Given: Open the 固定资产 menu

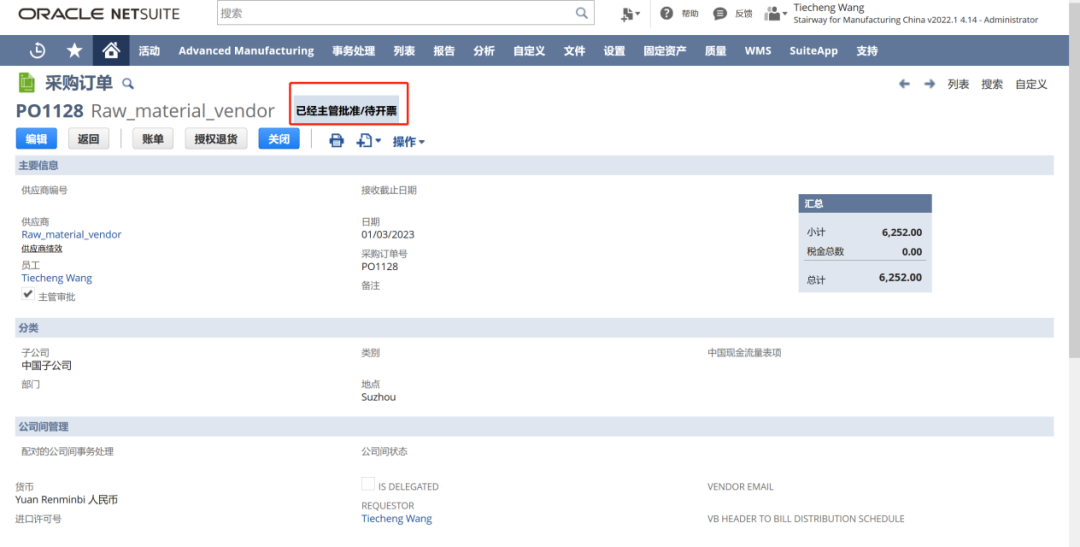Looking at the screenshot, I should pyautogui.click(x=665, y=50).
